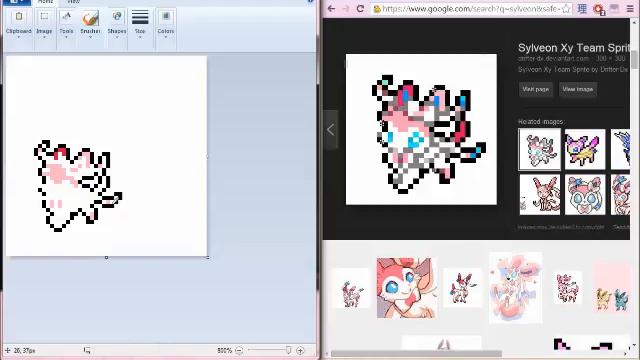Bookmark this page with the star icon
The width and height of the screenshot is (640, 360).
566,9
